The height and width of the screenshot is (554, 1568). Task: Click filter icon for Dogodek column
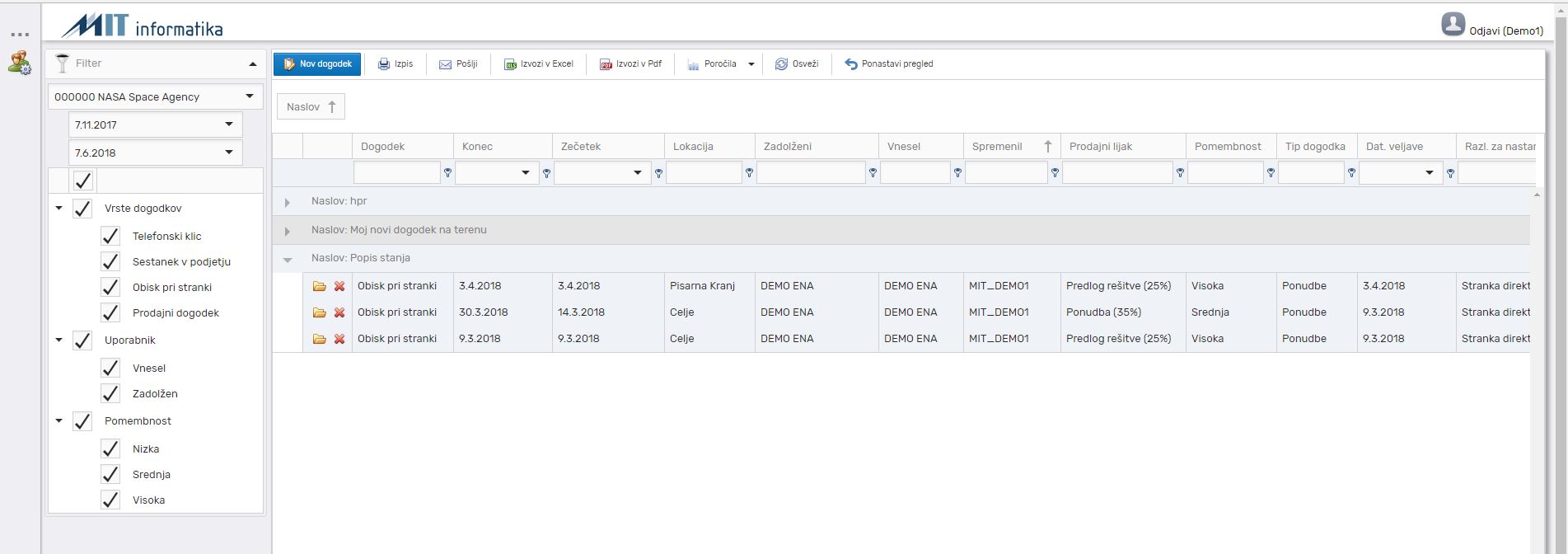448,173
